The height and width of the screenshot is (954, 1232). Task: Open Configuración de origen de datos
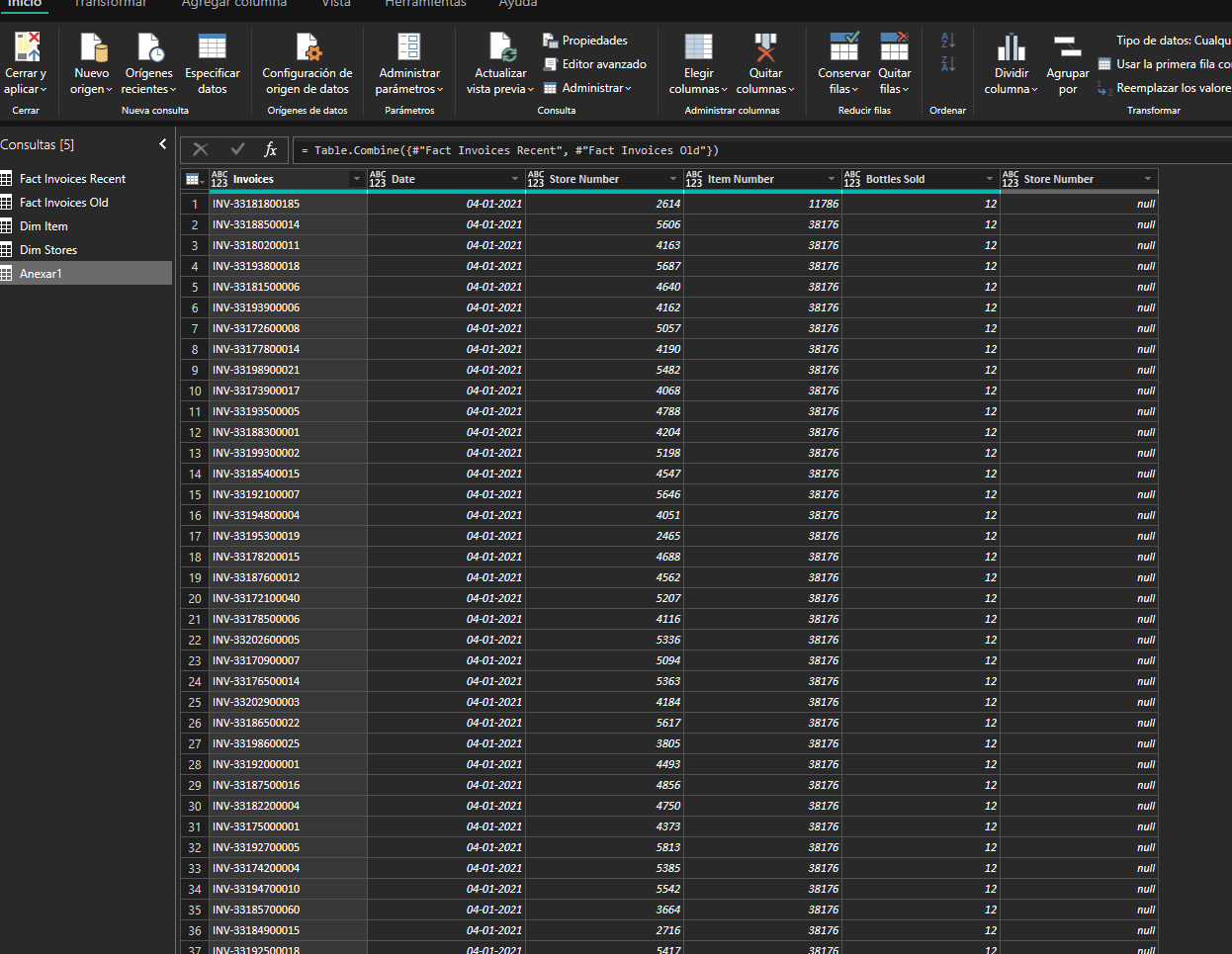308,46
